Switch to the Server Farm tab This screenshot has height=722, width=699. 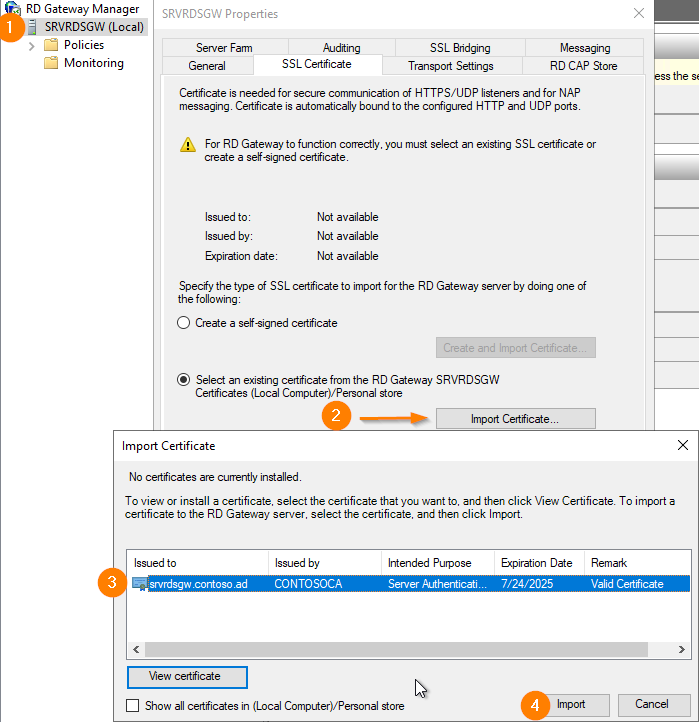225,47
